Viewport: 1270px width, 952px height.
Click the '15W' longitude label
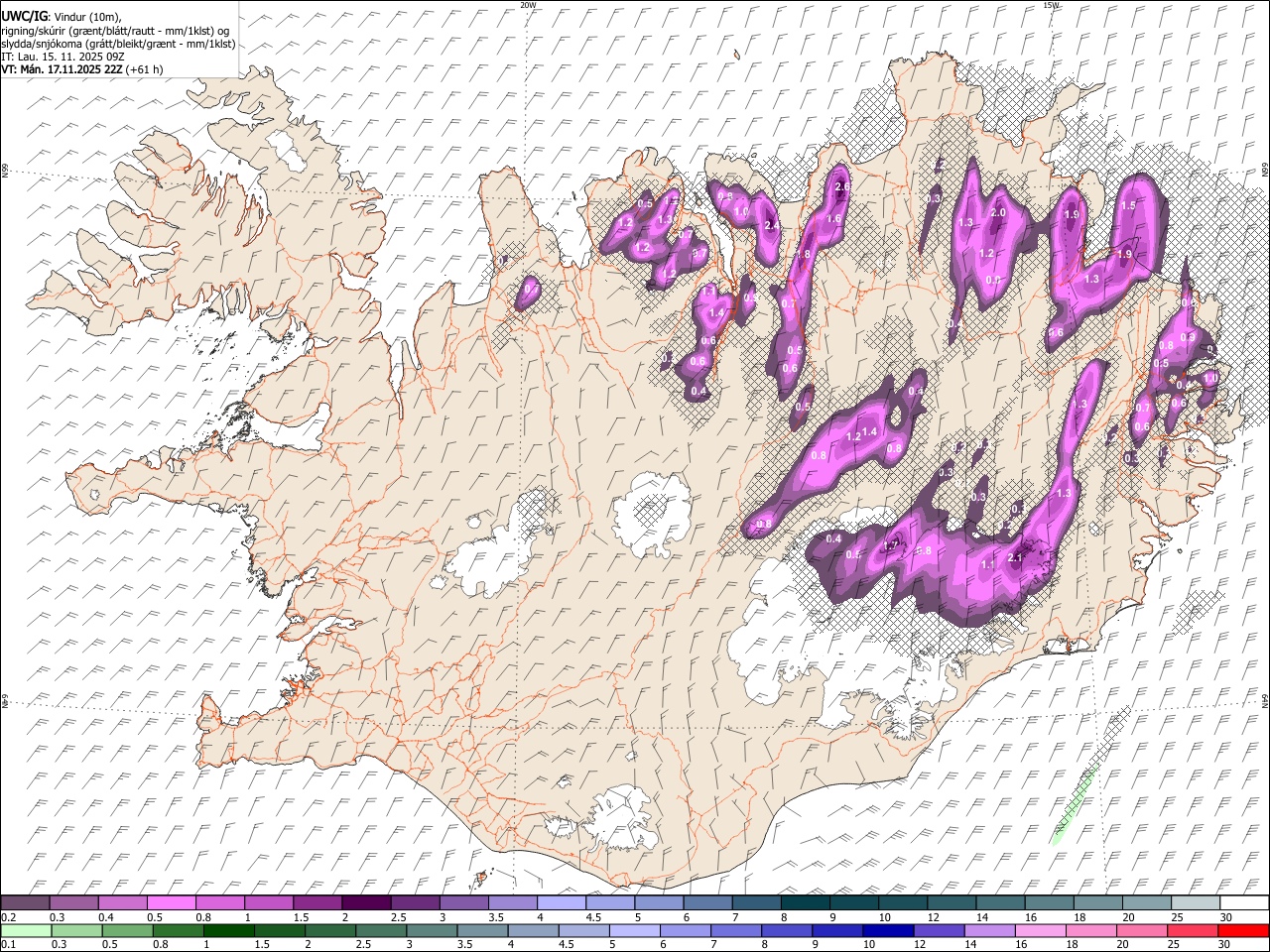pyautogui.click(x=1051, y=4)
